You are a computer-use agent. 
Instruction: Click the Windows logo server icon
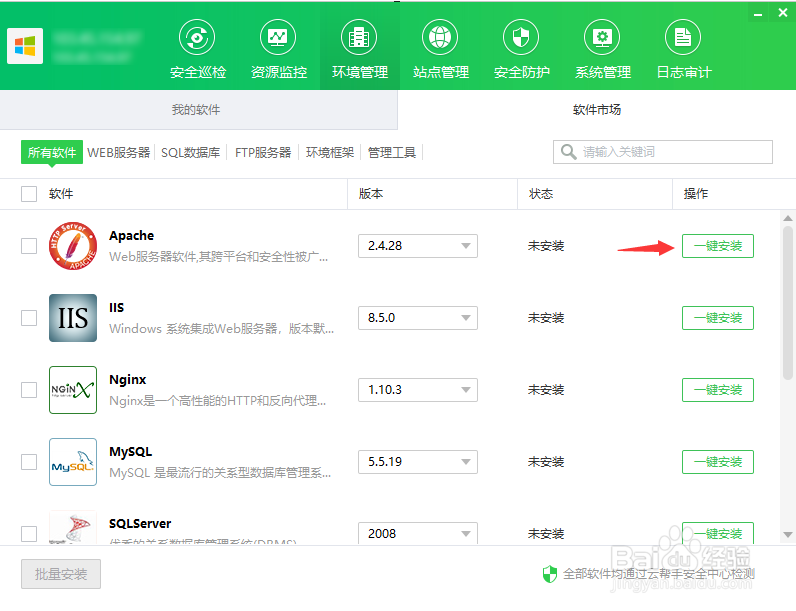point(25,46)
